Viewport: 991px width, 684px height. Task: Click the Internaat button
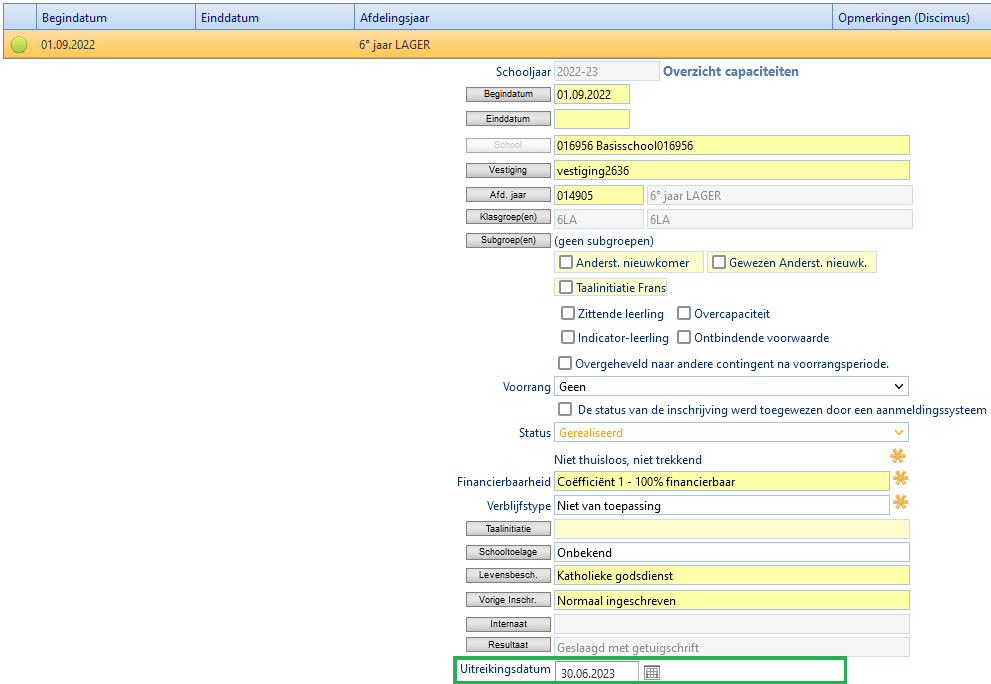508,624
